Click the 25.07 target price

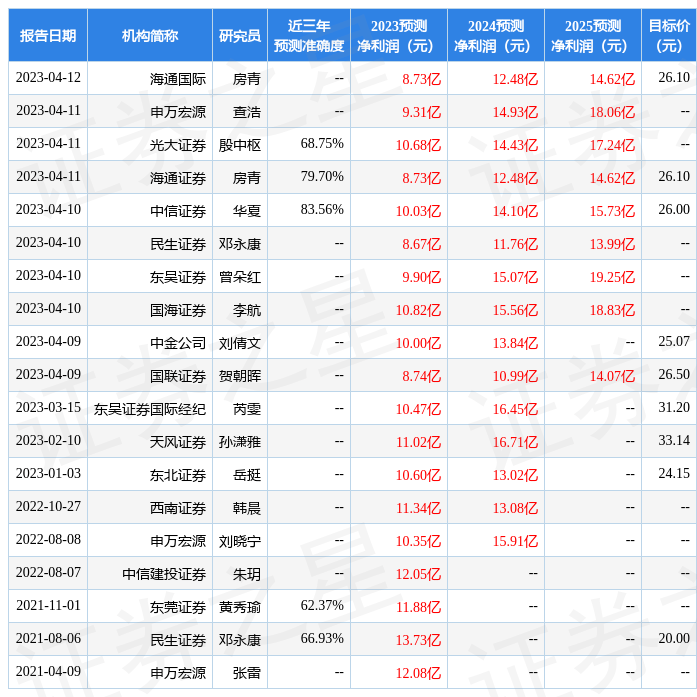coord(674,341)
